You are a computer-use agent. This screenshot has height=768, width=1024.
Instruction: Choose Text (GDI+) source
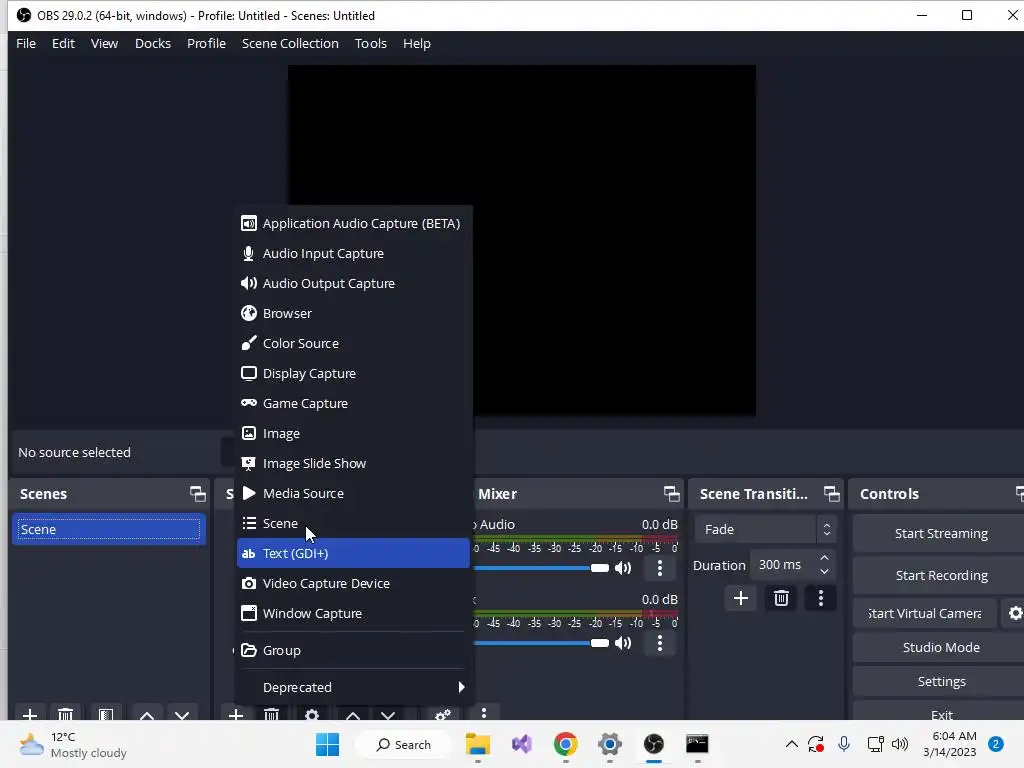(353, 553)
